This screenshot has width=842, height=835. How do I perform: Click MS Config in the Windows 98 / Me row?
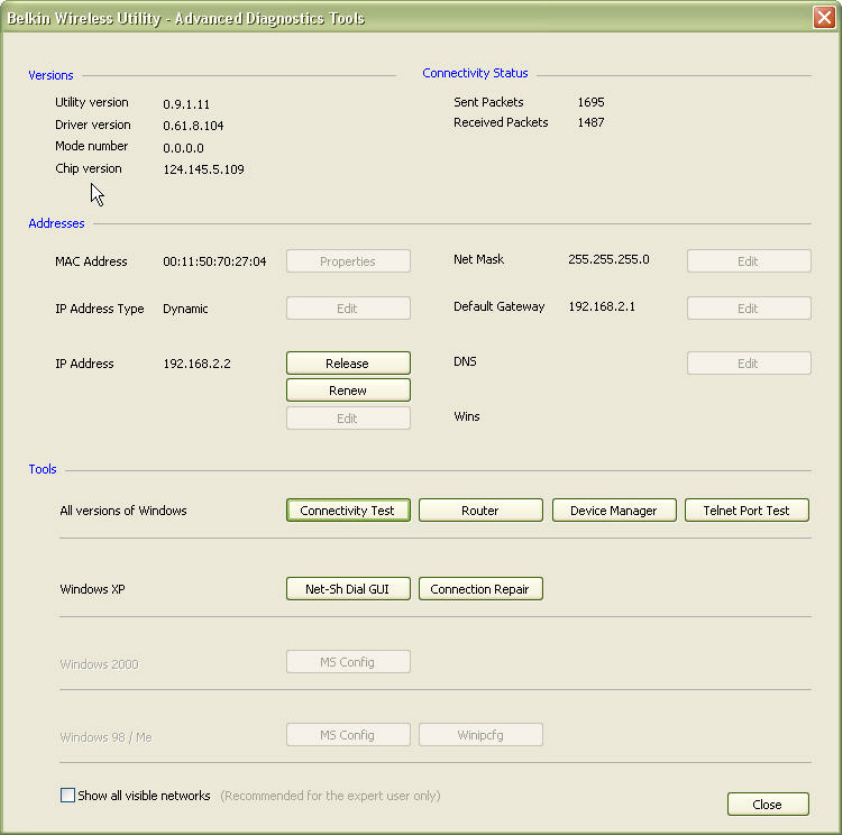(348, 735)
